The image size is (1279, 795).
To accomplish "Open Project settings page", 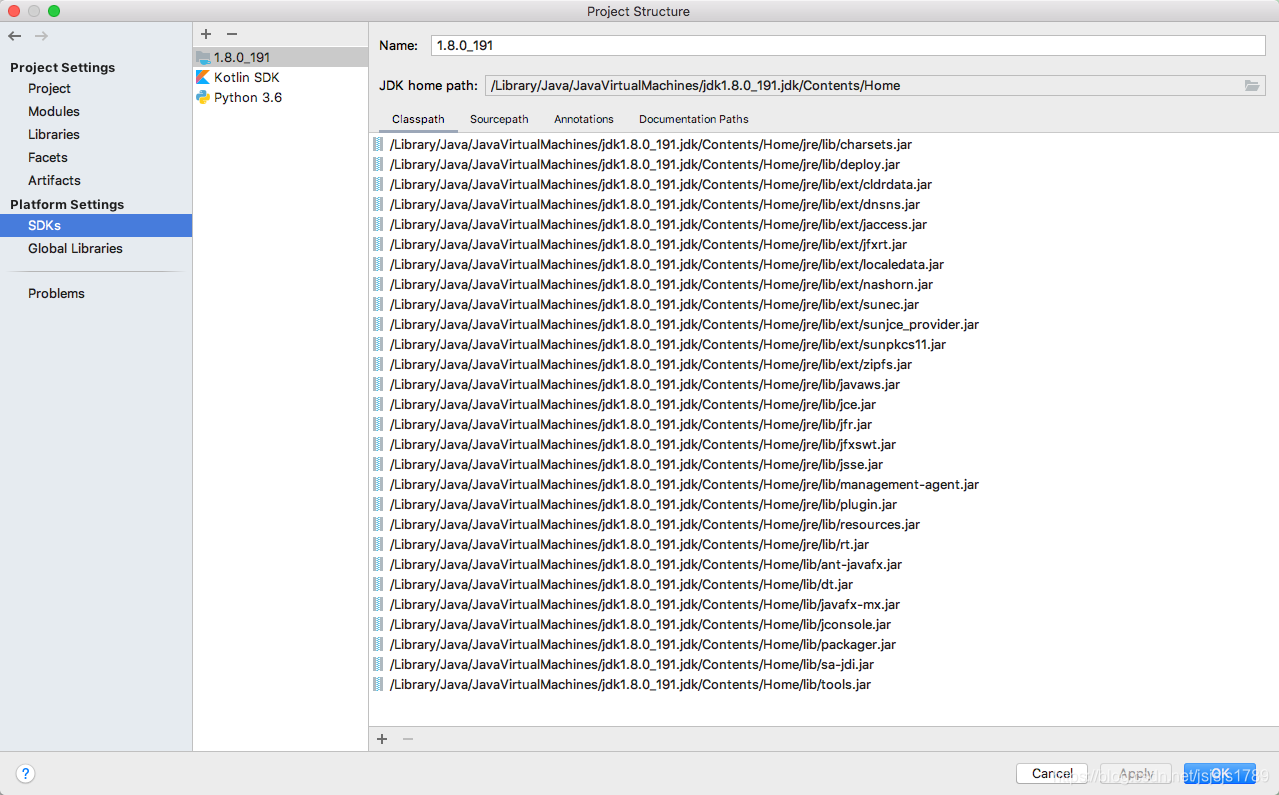I will tap(49, 88).
